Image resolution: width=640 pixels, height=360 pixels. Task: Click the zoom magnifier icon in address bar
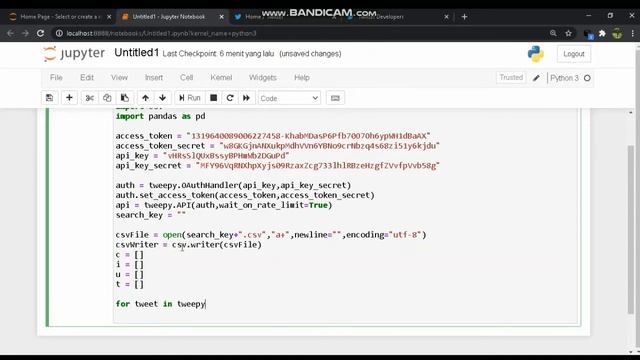pyautogui.click(x=553, y=33)
